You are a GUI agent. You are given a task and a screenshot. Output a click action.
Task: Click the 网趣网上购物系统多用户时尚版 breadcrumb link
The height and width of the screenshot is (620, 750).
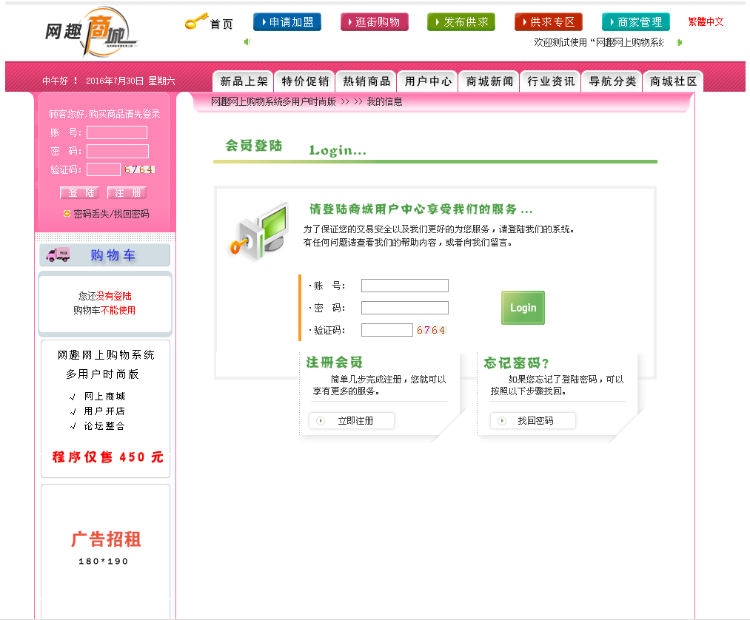coord(274,101)
